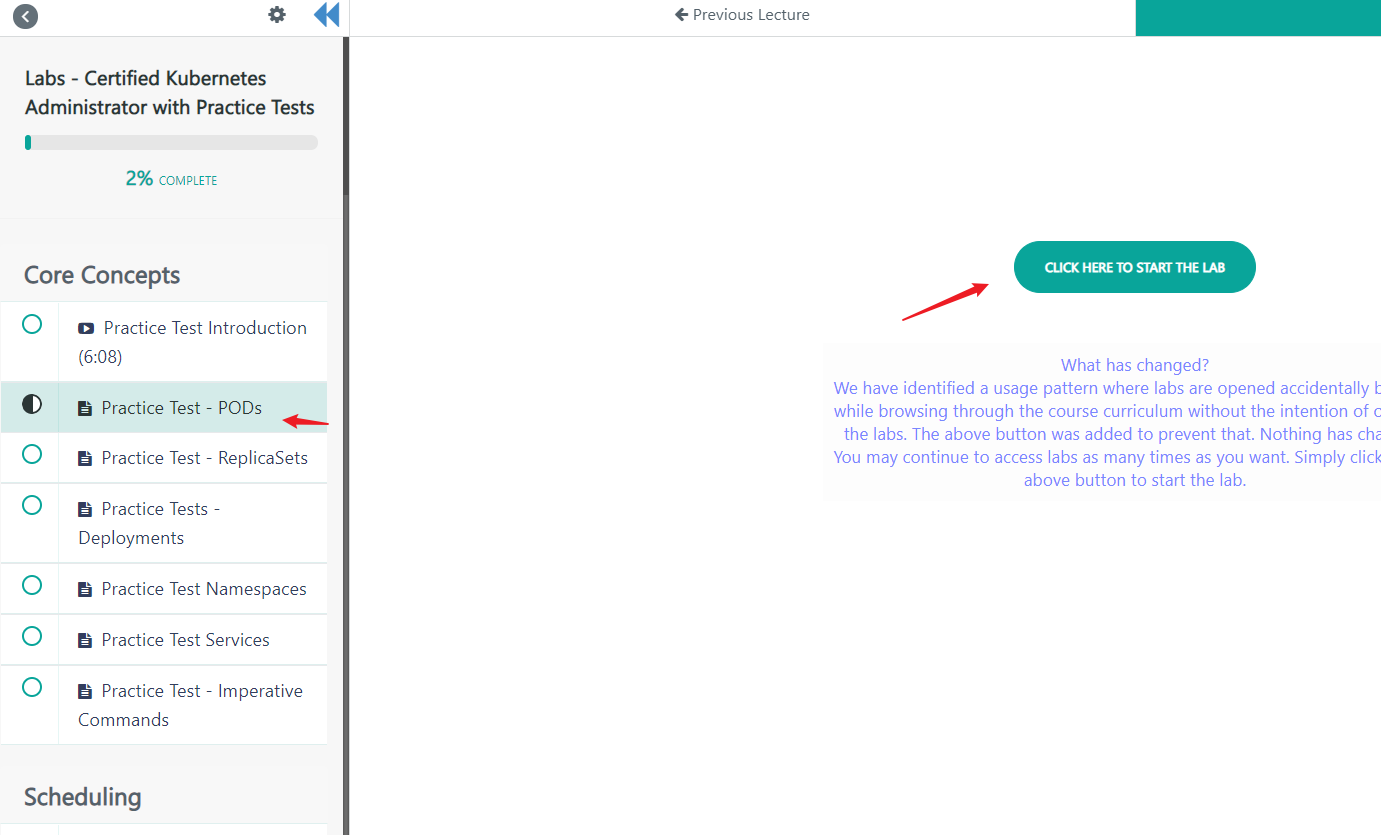Toggle completion circle for Deployments tests
Image resolution: width=1381 pixels, height=835 pixels.
(x=32, y=505)
